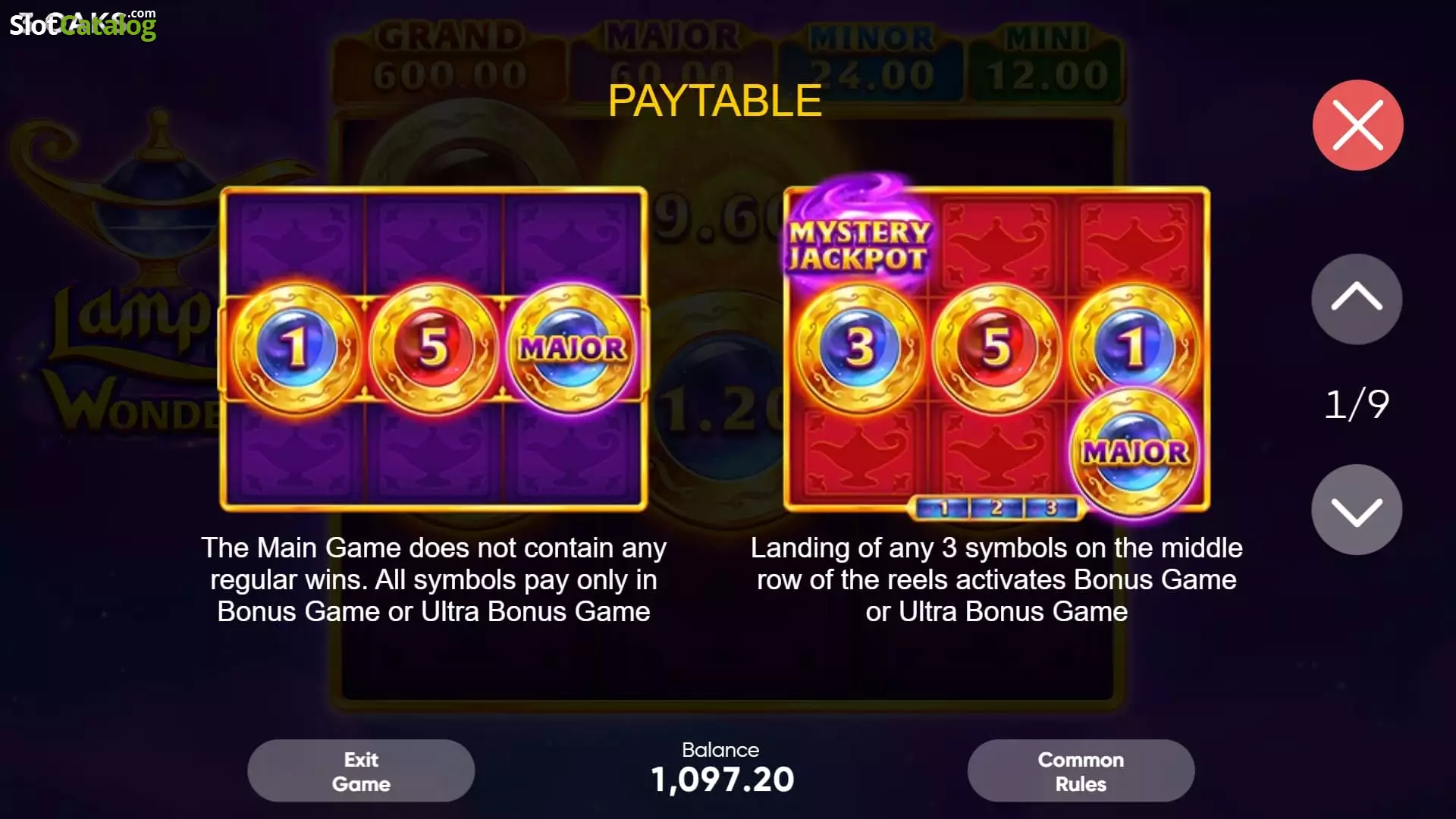This screenshot has width=1456, height=819.
Task: Select the Mystery Jackpot symbol
Action: pyautogui.click(x=858, y=237)
